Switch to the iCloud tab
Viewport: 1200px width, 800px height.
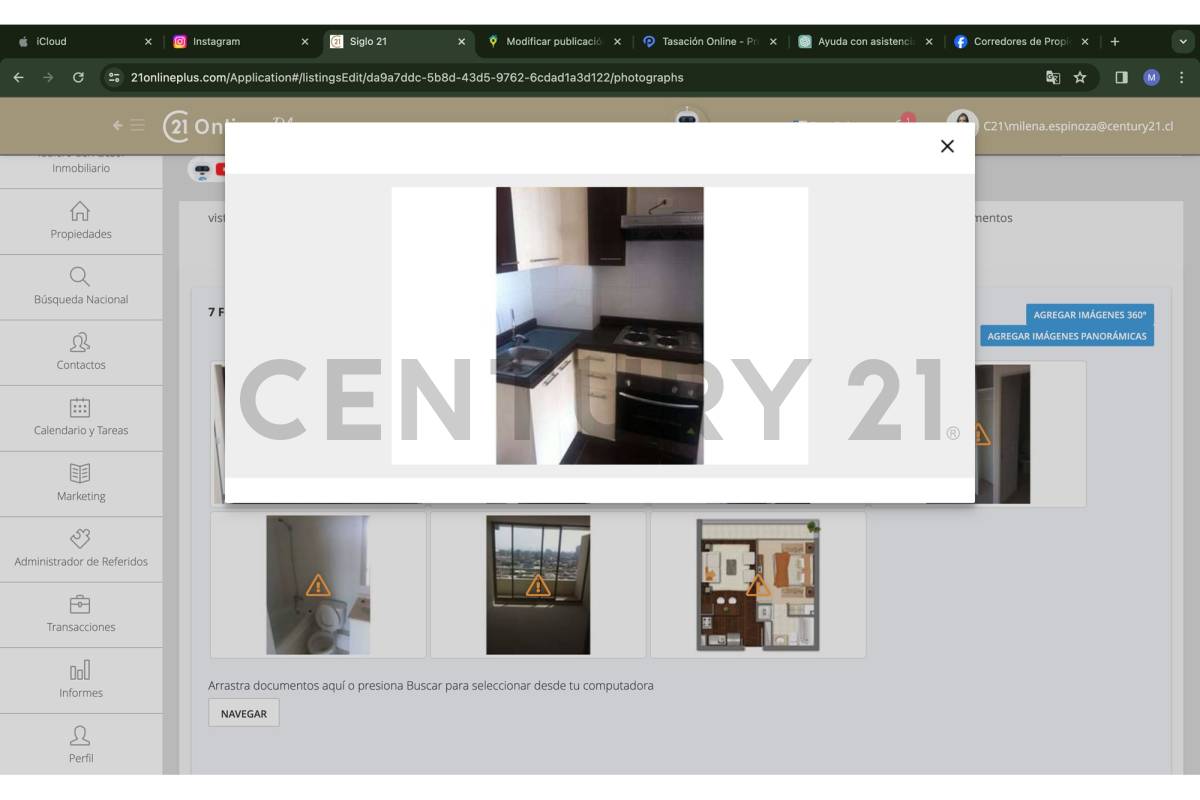84,42
